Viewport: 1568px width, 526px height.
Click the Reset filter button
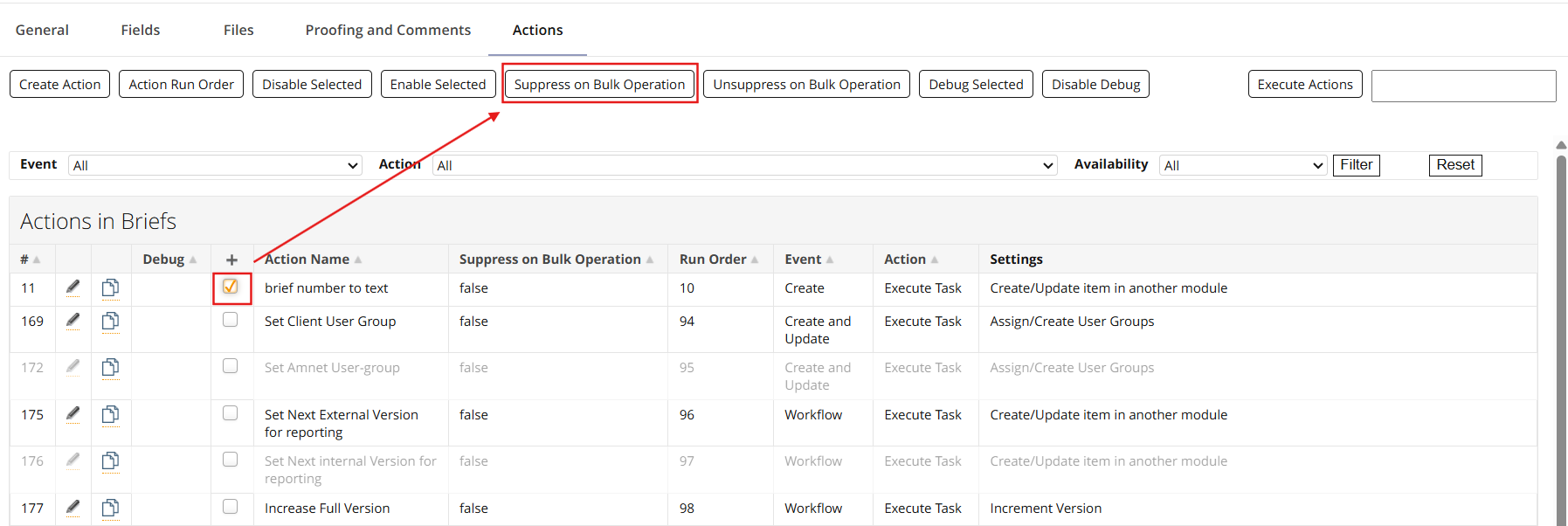tap(1455, 165)
